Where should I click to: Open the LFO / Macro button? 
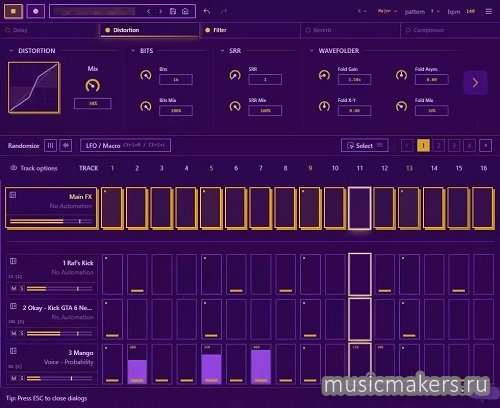click(125, 145)
